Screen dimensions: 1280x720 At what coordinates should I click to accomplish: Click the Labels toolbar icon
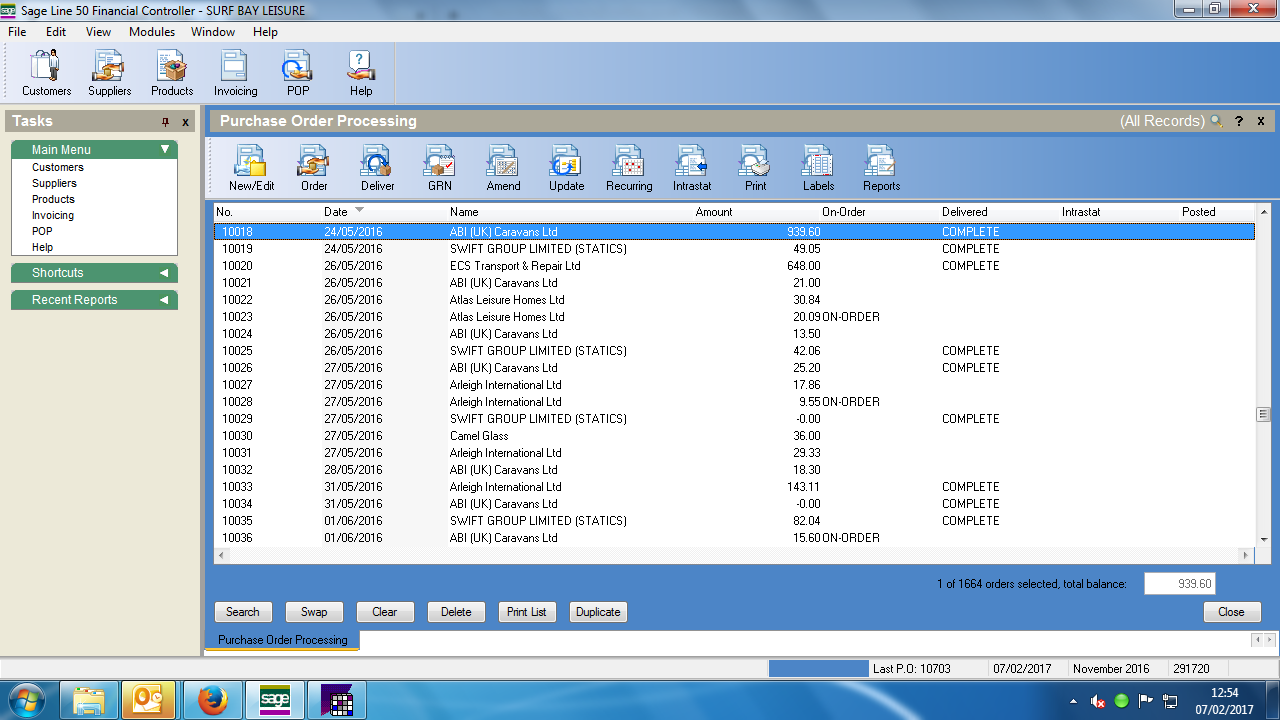(818, 168)
